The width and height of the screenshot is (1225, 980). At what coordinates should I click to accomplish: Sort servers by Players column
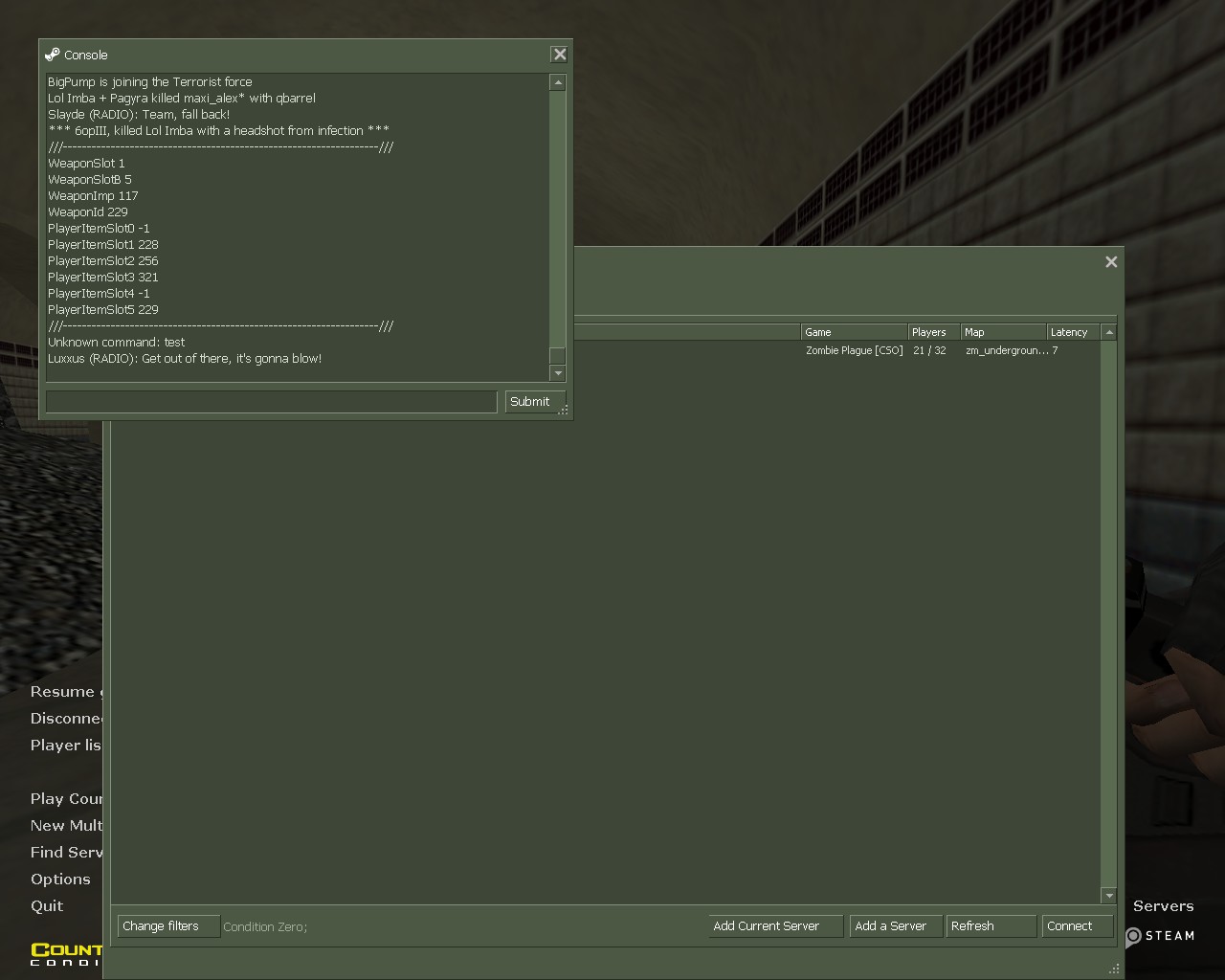(932, 332)
